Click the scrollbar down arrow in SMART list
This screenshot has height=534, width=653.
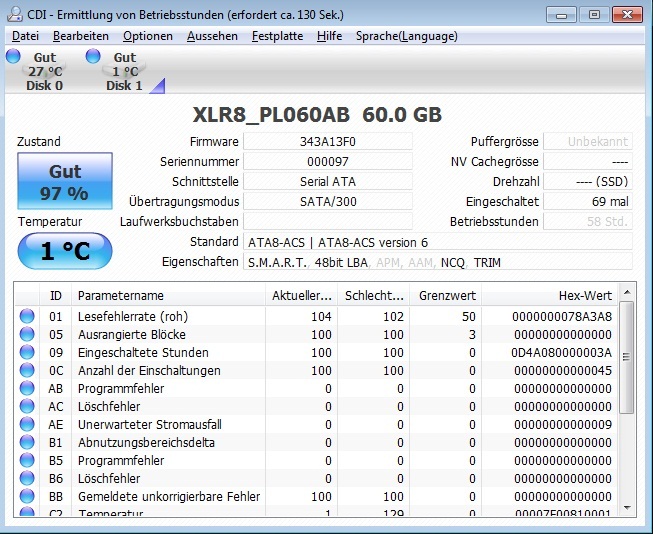(627, 508)
